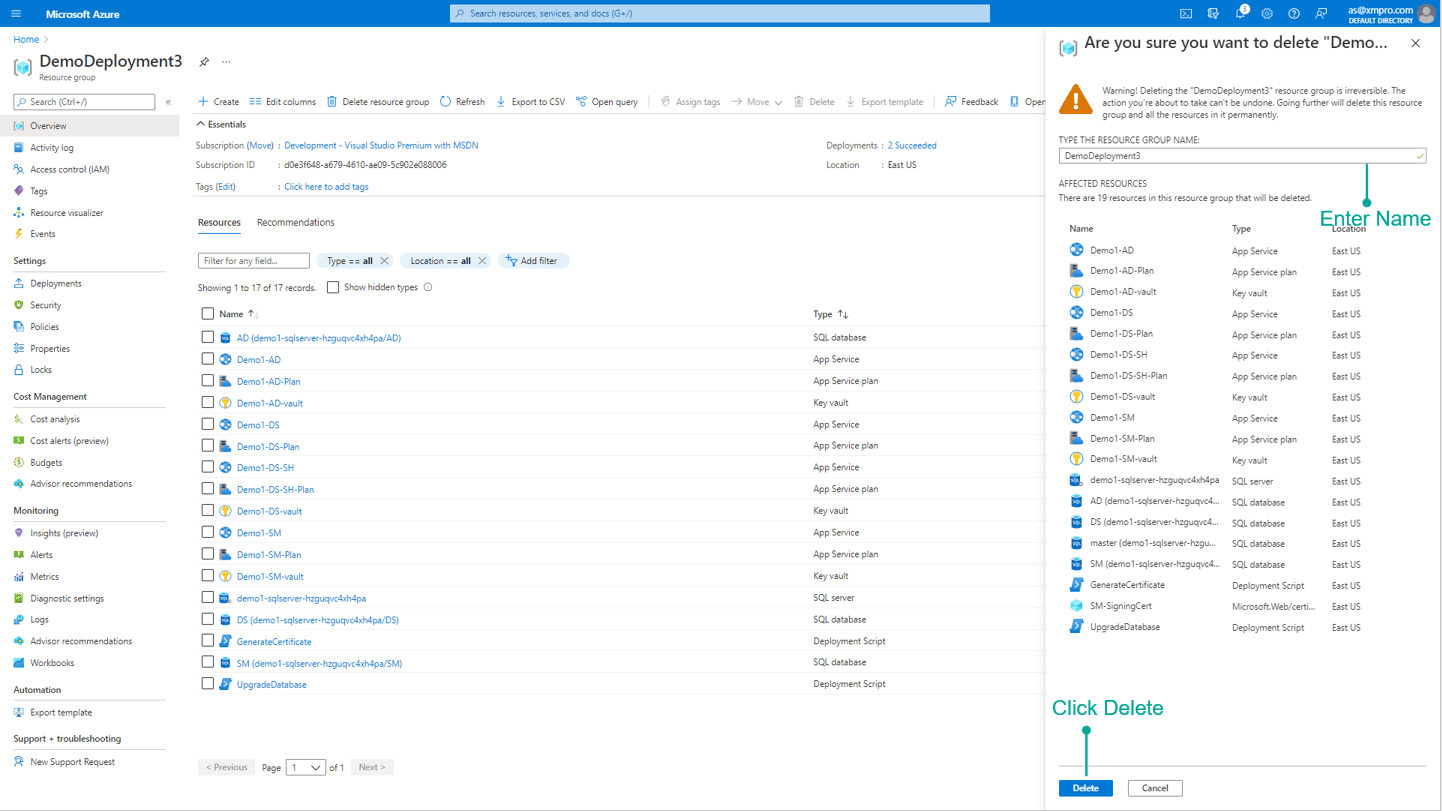Open the help question mark icon
1442x811 pixels.
1294,14
